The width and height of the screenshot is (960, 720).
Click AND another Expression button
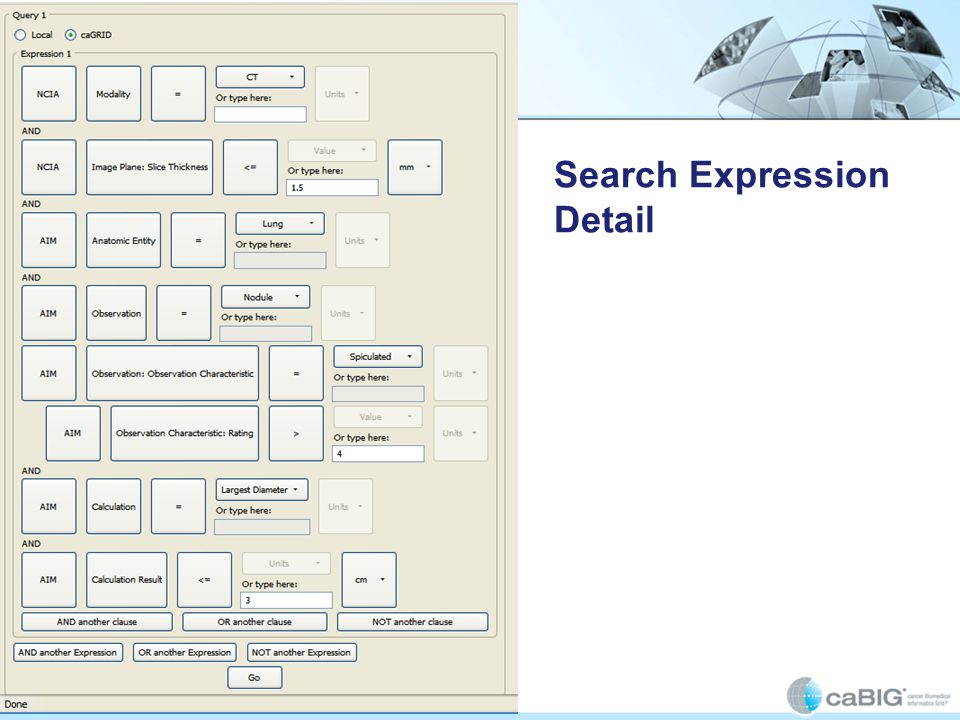click(x=68, y=653)
